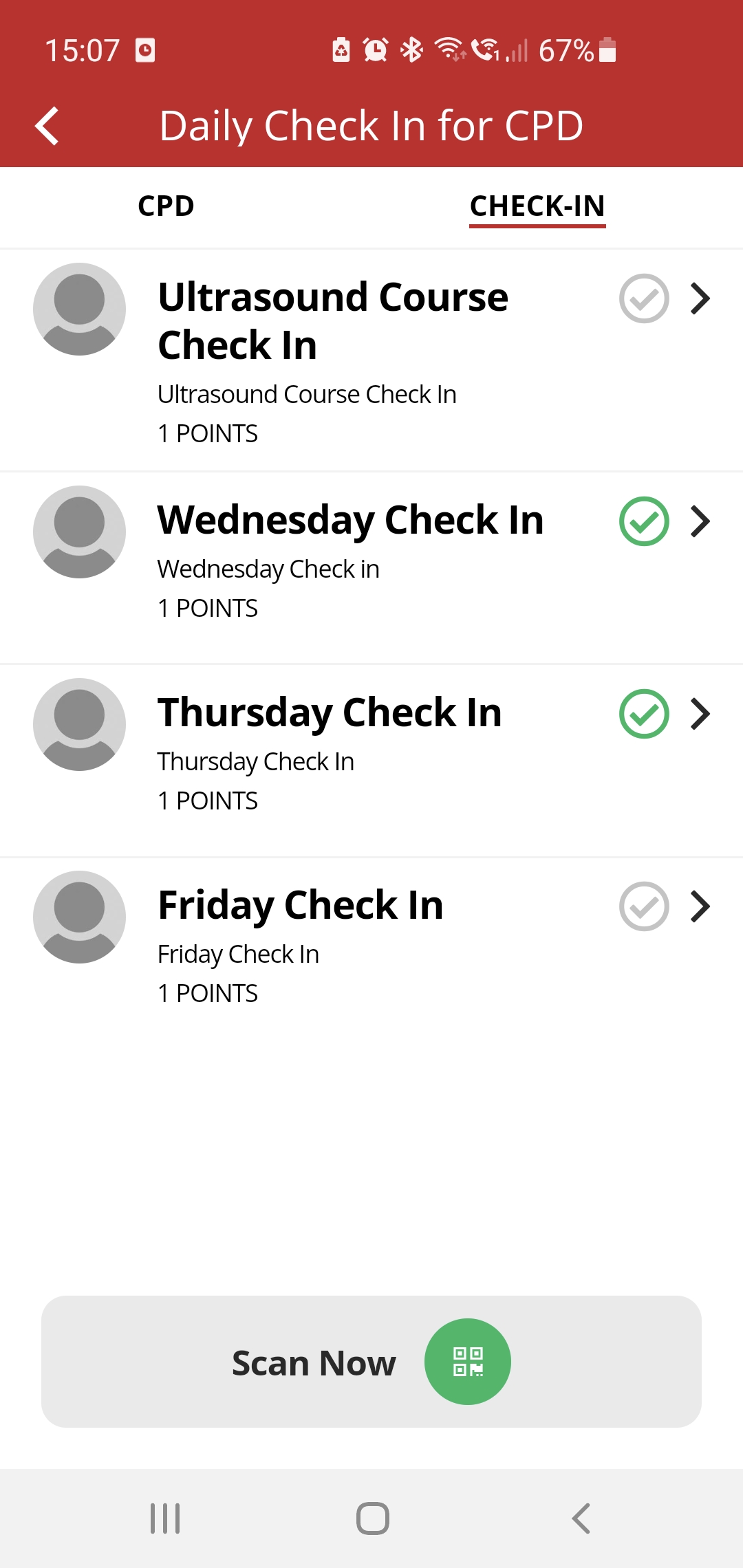This screenshot has width=743, height=1568.
Task: Open Wednesday Check In title
Action: (x=350, y=520)
